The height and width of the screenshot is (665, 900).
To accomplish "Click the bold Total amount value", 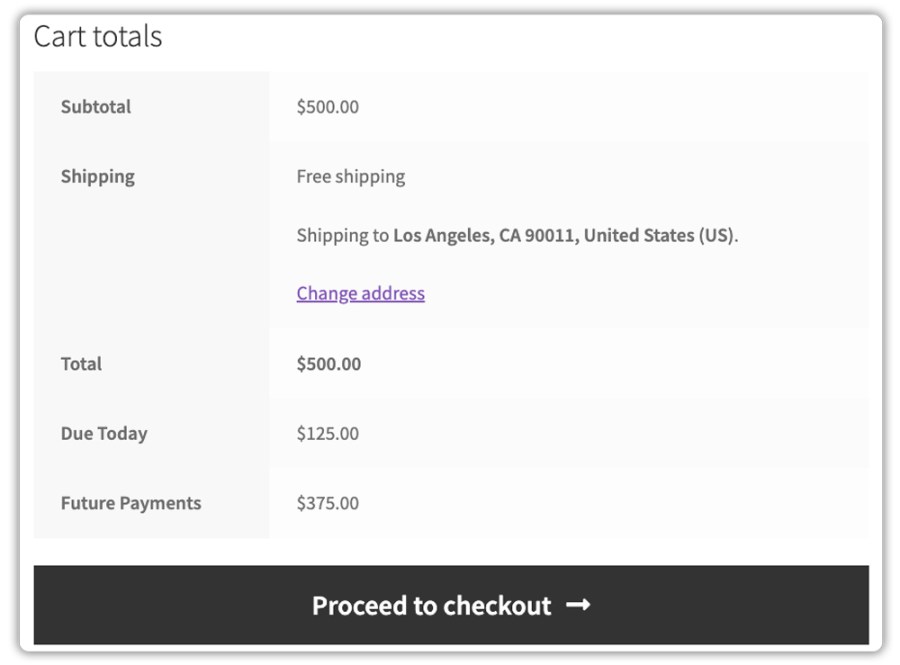I will [x=329, y=364].
